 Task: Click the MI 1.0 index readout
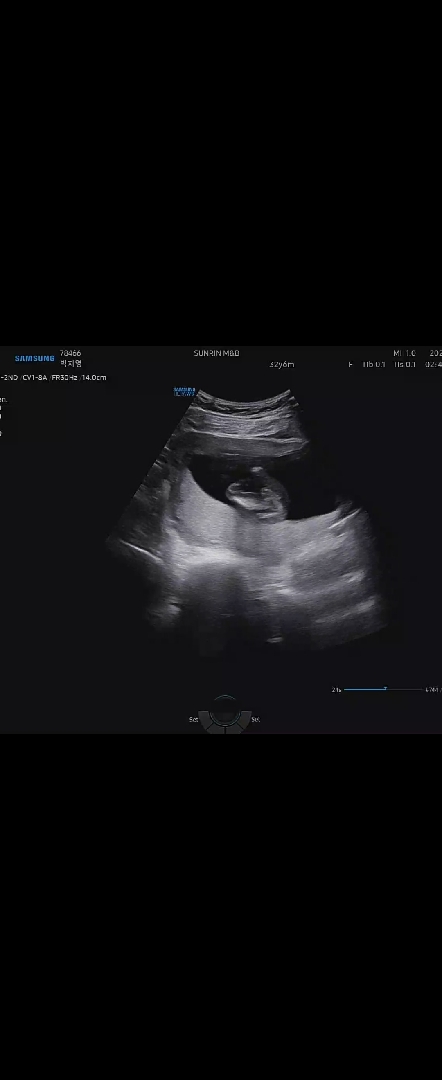click(x=404, y=353)
